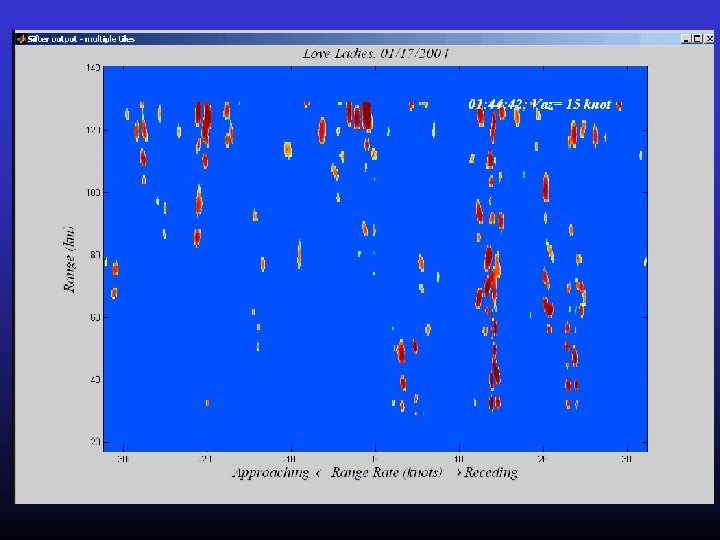Minimize the Sifter output window
This screenshot has width=720, height=540.
pos(686,39)
